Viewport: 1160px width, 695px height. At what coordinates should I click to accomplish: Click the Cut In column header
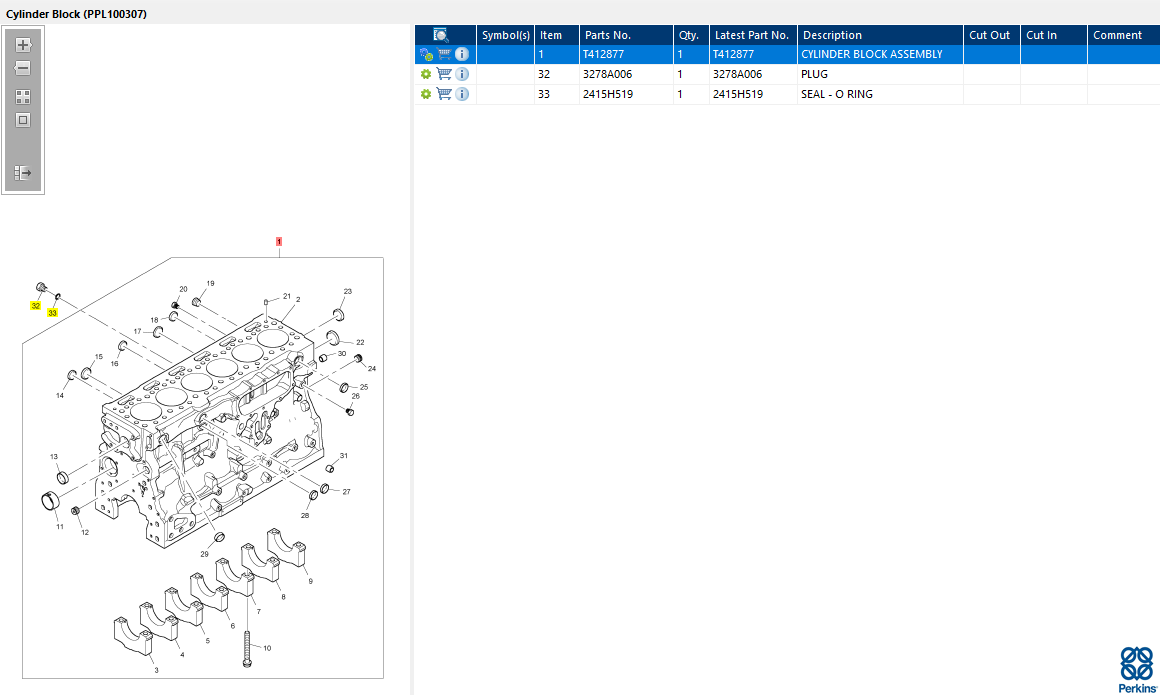click(x=1054, y=35)
